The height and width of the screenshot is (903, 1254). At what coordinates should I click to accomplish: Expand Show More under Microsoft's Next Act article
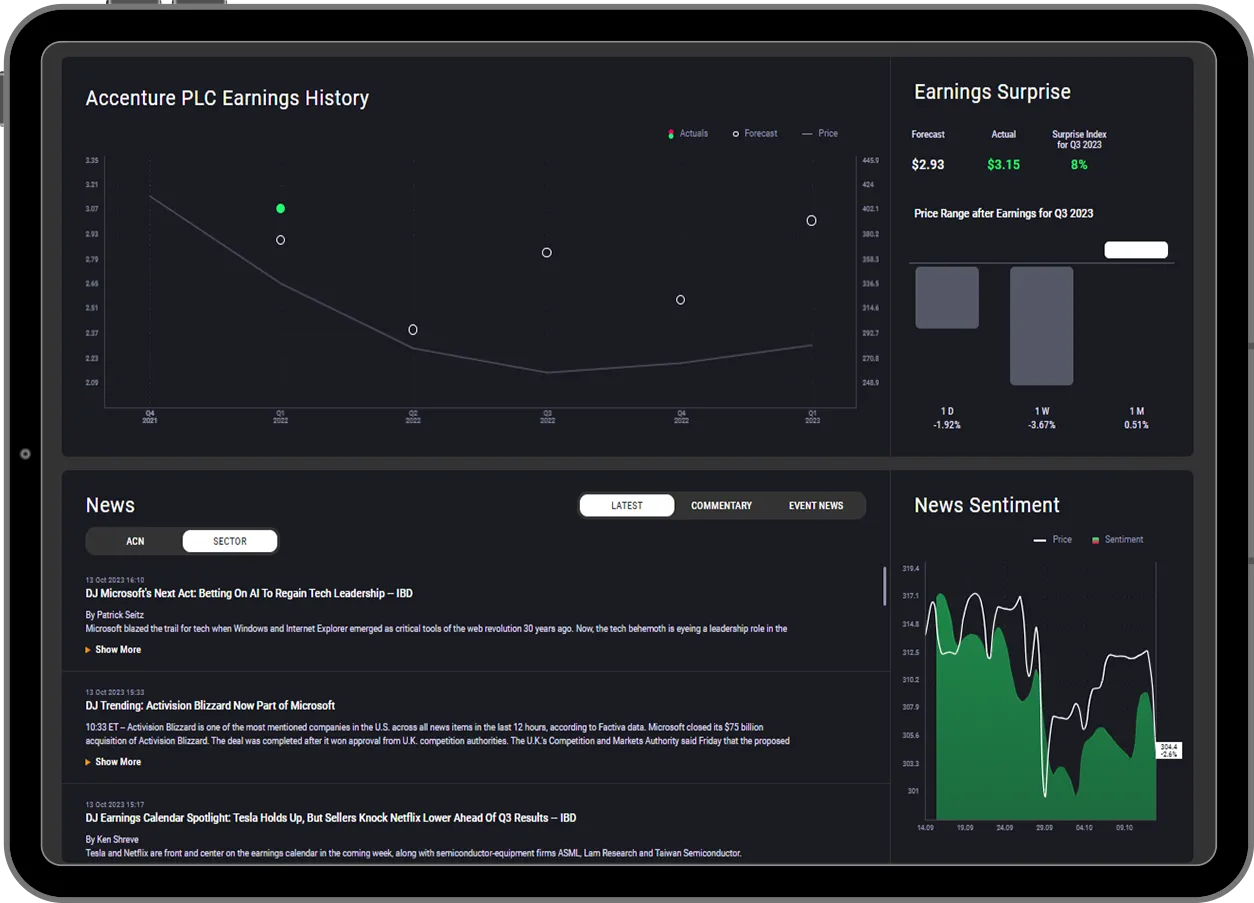[117, 650]
